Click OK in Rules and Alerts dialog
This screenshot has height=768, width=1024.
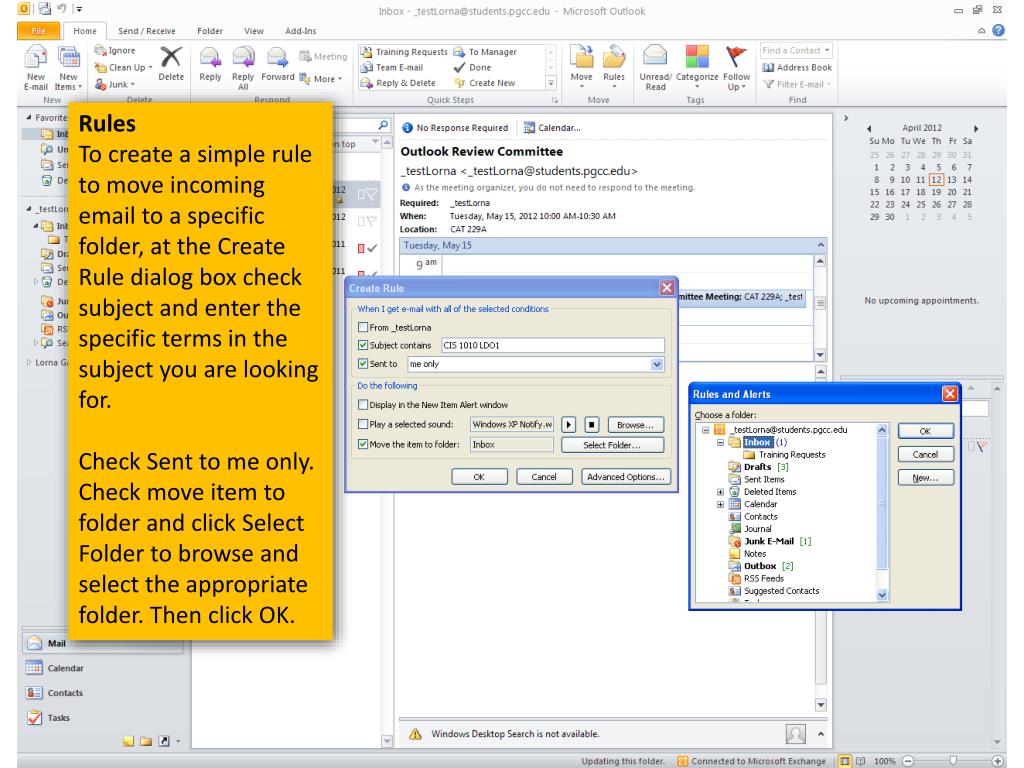point(925,431)
